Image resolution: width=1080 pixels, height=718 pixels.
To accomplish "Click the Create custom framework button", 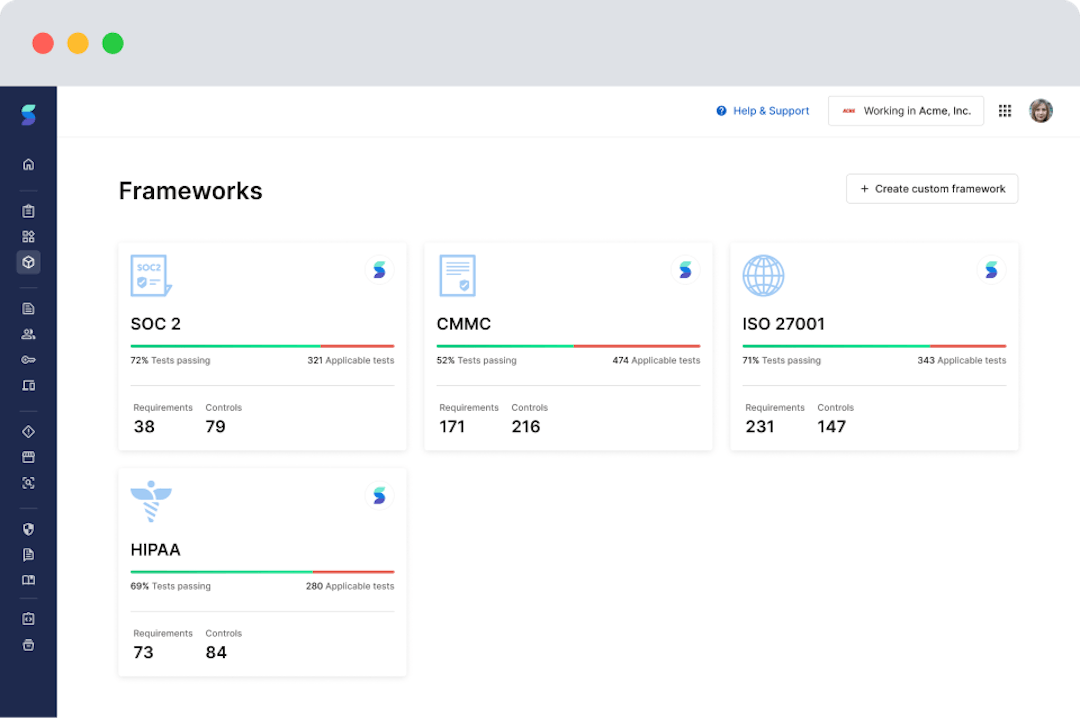I will pos(931,188).
